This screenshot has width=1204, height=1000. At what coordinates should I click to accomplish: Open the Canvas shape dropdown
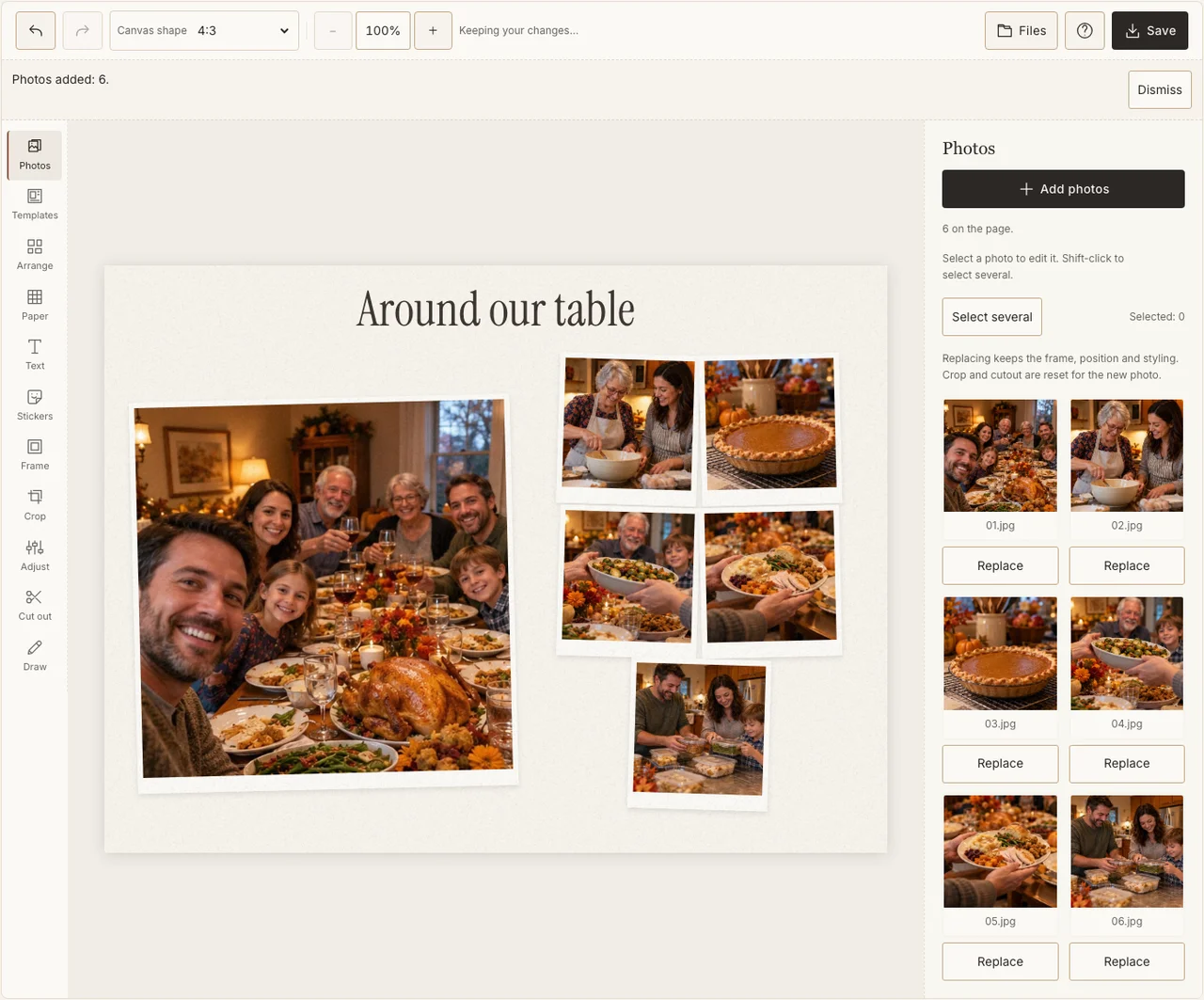pyautogui.click(x=204, y=31)
